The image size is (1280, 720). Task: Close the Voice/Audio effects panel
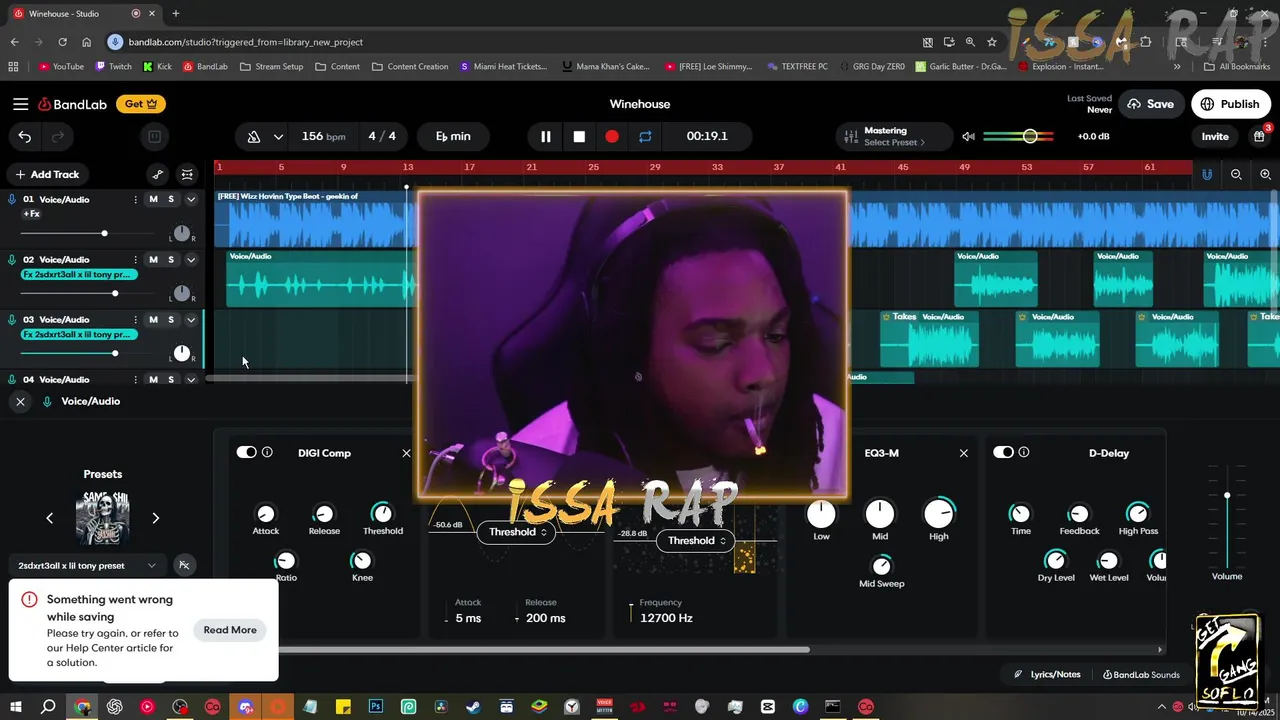20,401
